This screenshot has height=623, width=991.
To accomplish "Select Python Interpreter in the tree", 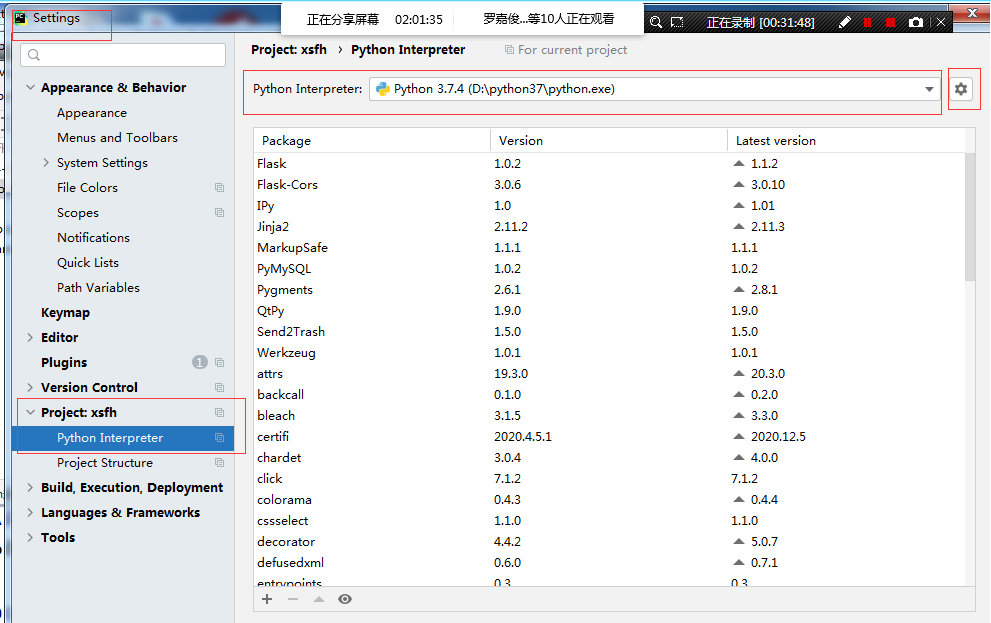I will pos(123,438).
